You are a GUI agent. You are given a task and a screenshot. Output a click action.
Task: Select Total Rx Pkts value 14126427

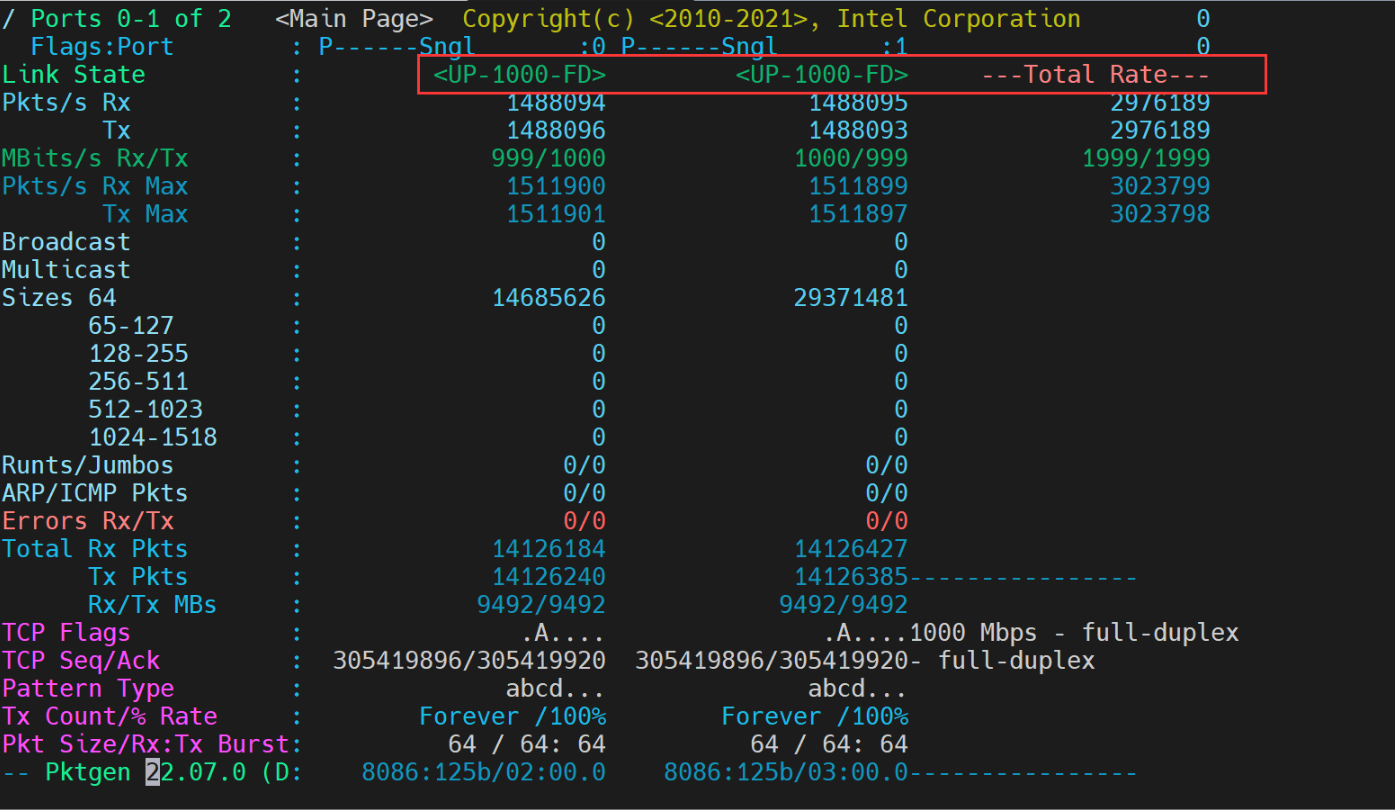pos(851,549)
